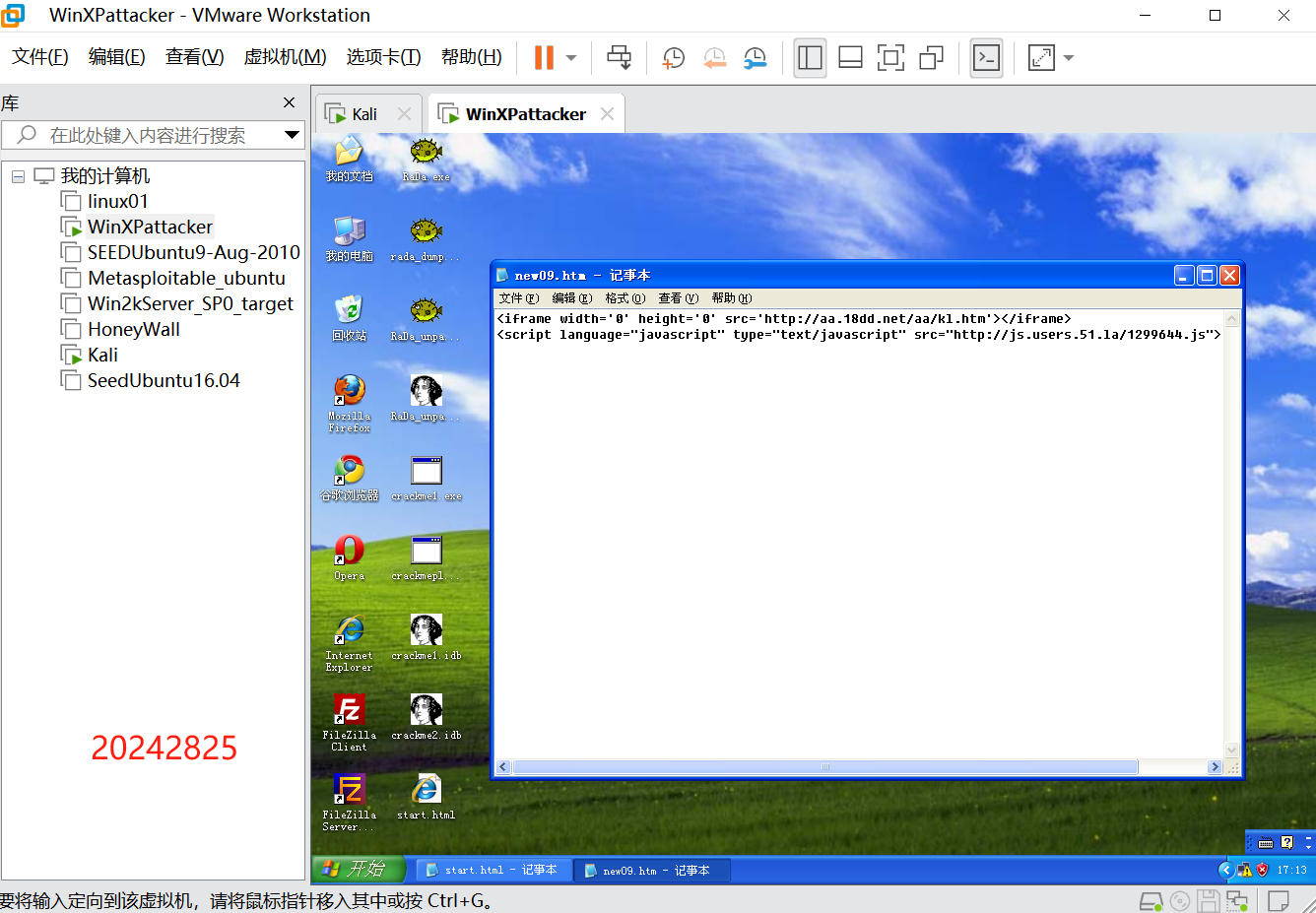
Task: Click Notepad vertical scroll up arrow
Action: [x=1231, y=318]
